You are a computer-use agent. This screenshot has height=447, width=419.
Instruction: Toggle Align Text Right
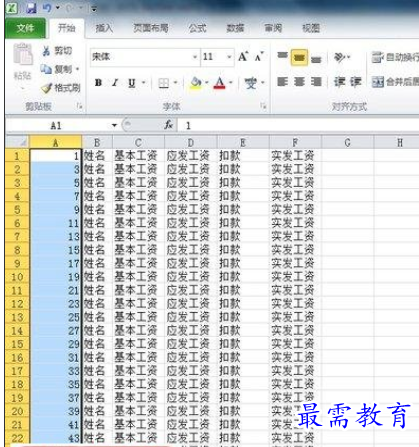tap(316, 82)
